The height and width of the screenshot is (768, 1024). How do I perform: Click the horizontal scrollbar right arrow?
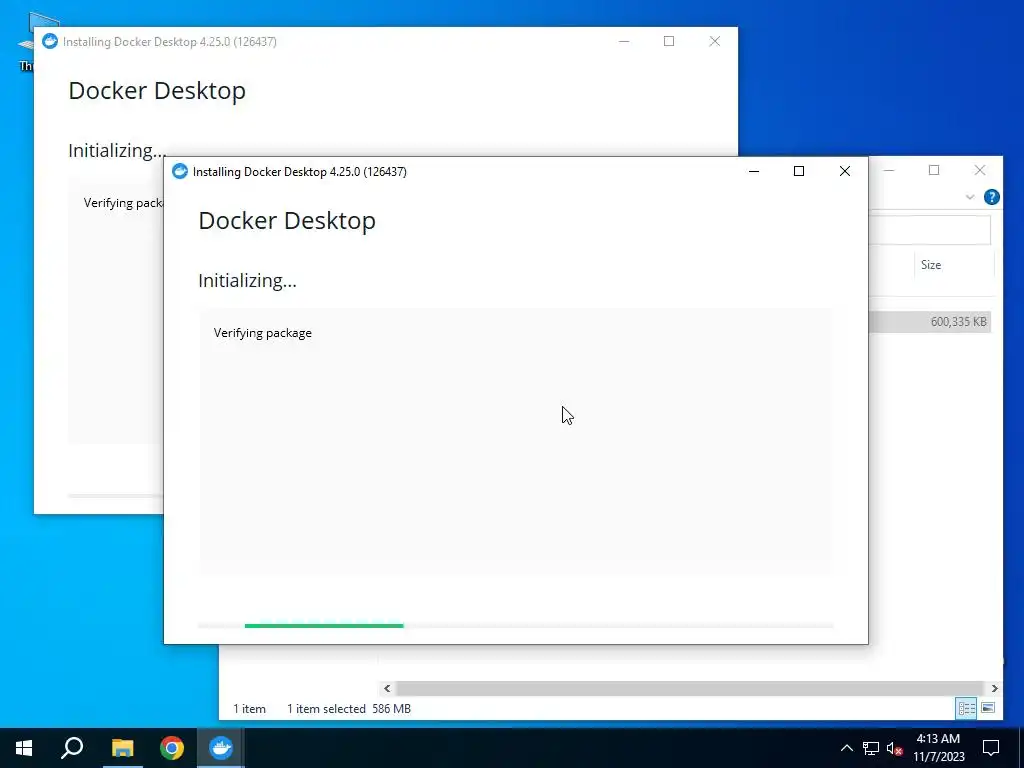point(994,688)
